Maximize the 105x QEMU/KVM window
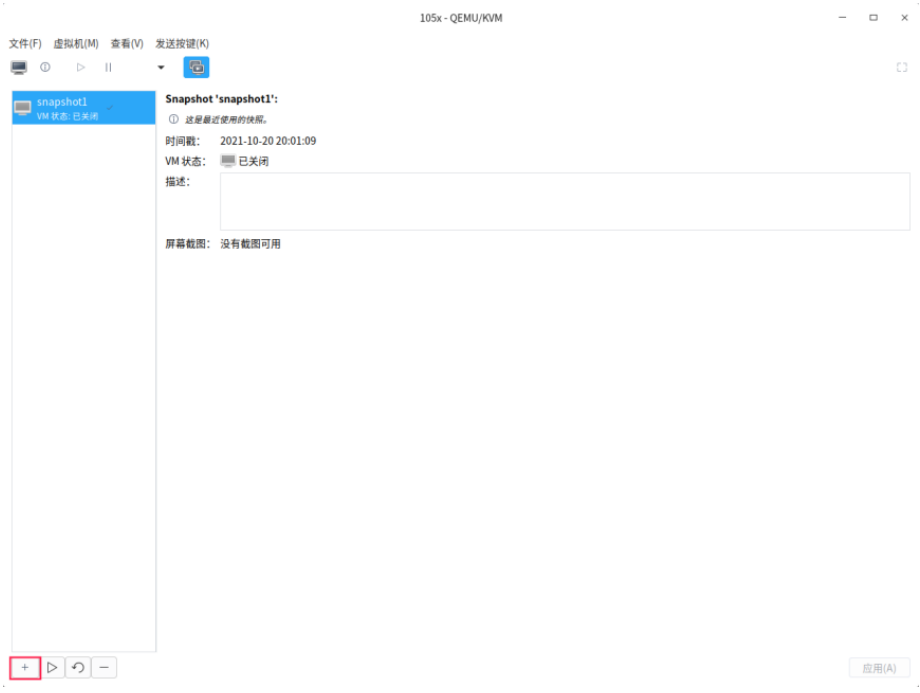 tap(874, 18)
